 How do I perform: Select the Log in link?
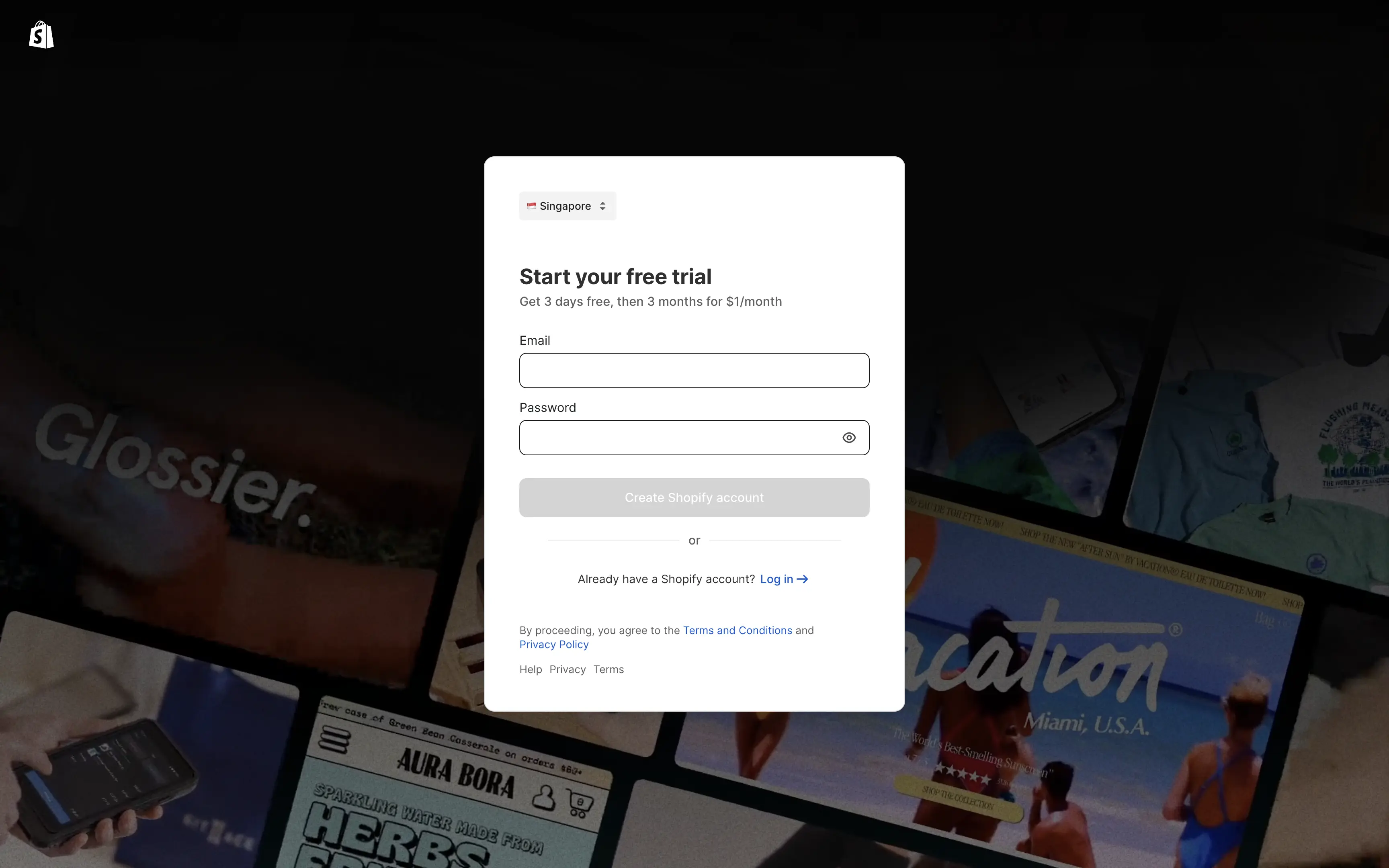pyautogui.click(x=775, y=579)
